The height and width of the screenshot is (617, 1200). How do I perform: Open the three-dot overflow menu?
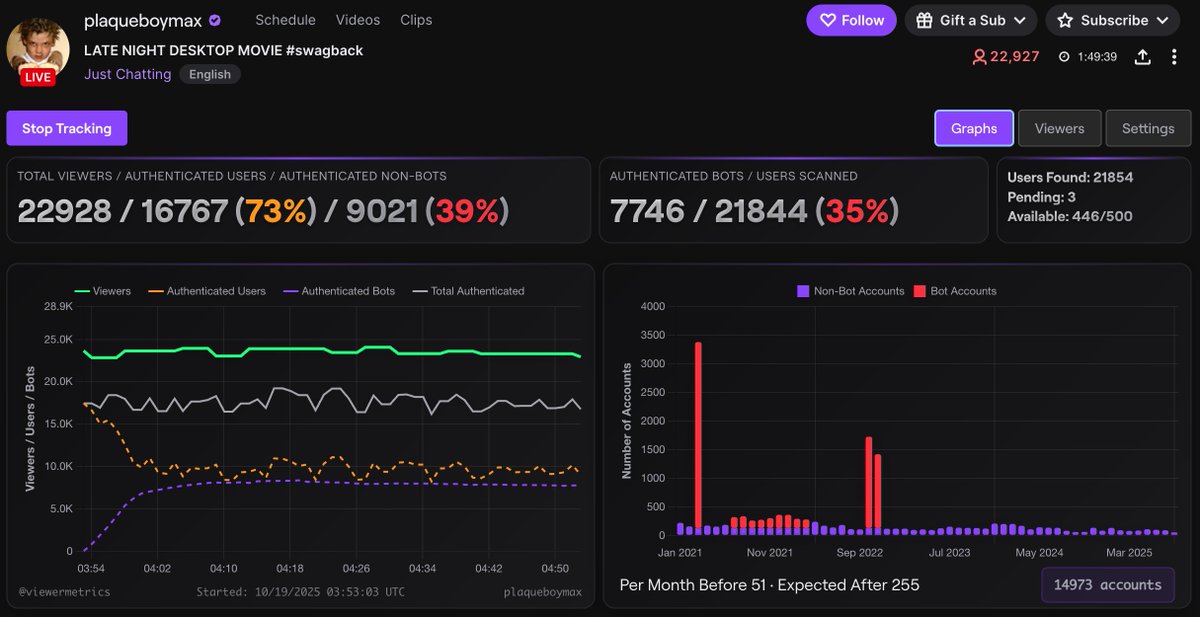coord(1176,57)
